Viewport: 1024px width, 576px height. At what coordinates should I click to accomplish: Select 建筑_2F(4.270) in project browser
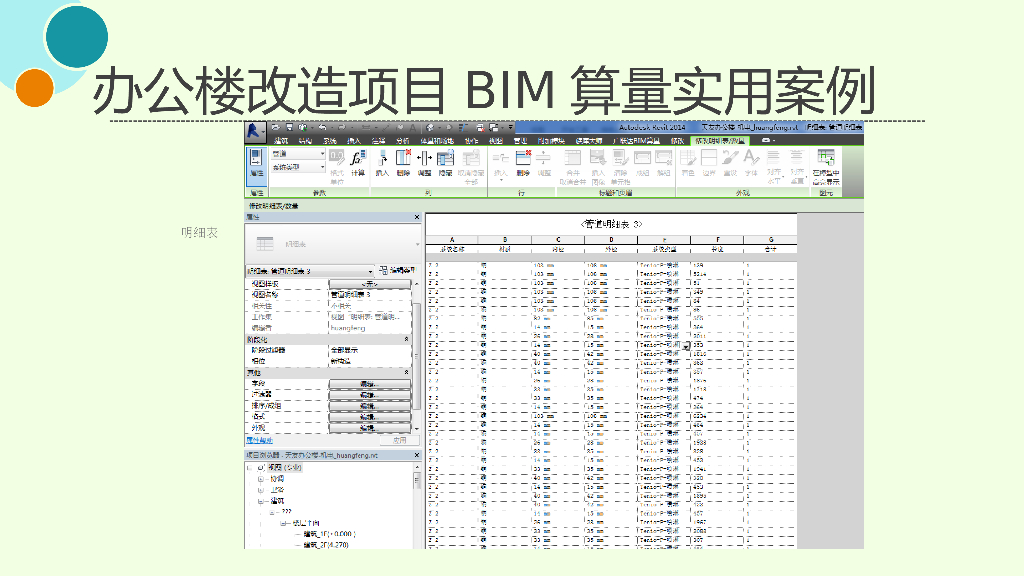pos(326,544)
